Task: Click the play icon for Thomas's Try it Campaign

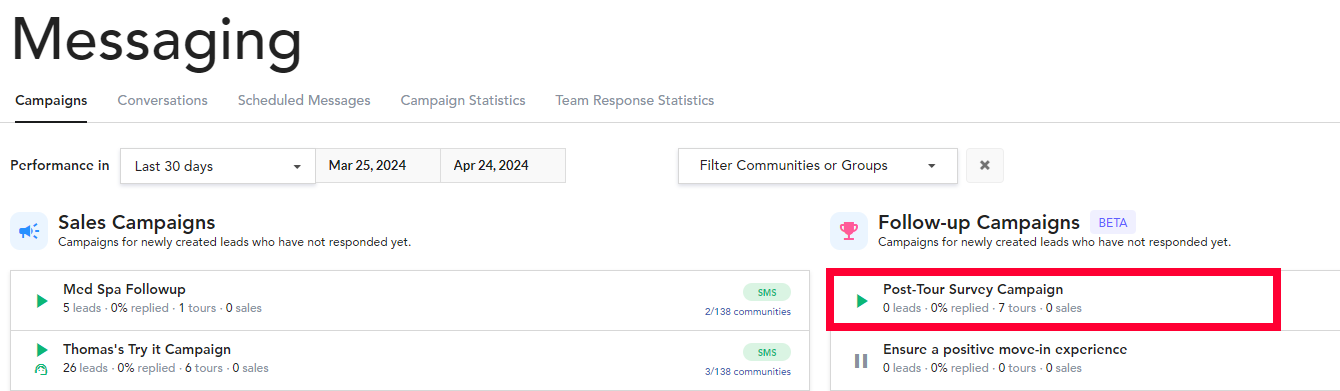Action: coord(42,350)
